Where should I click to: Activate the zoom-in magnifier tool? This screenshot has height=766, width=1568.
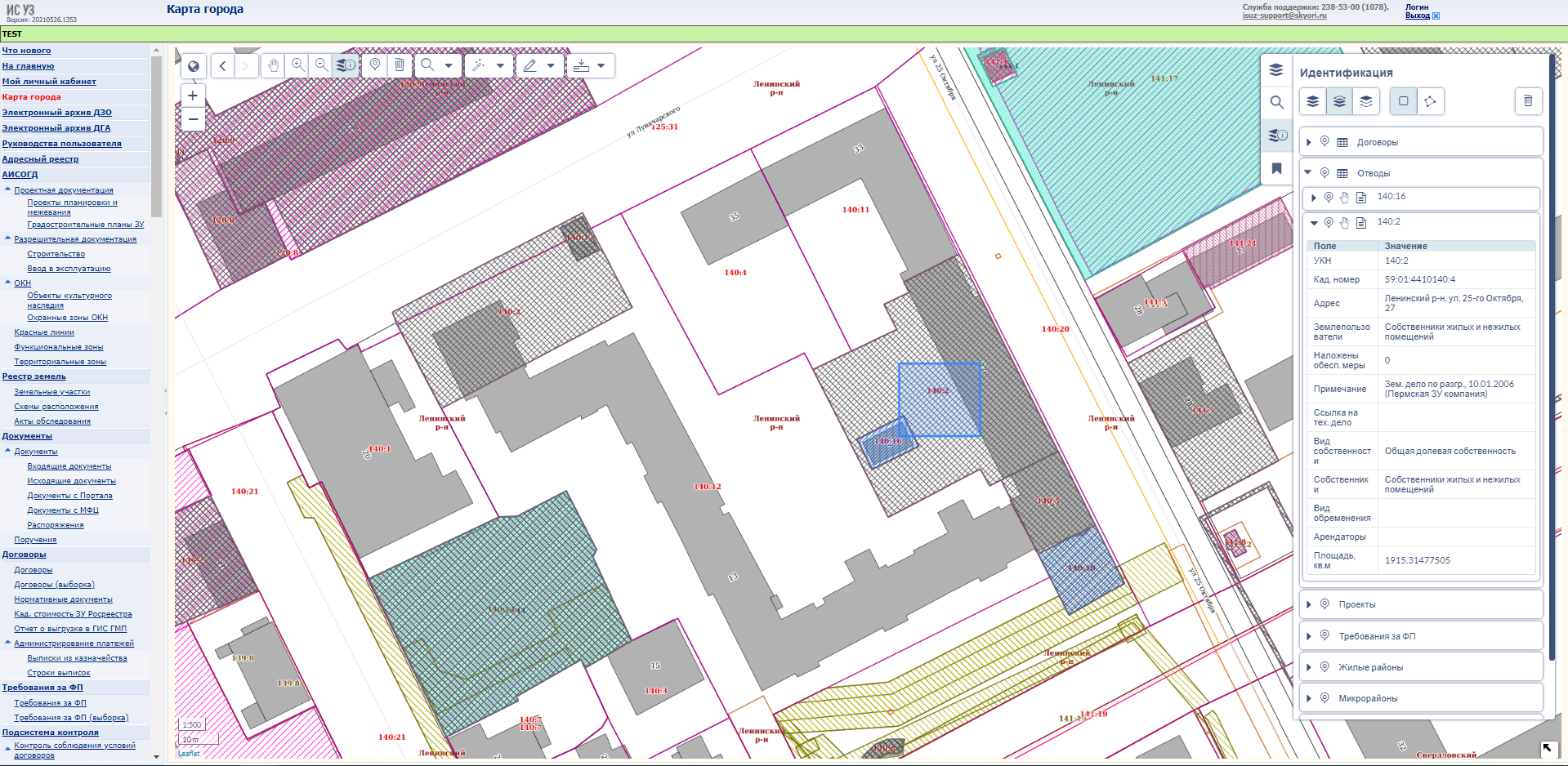tap(298, 65)
